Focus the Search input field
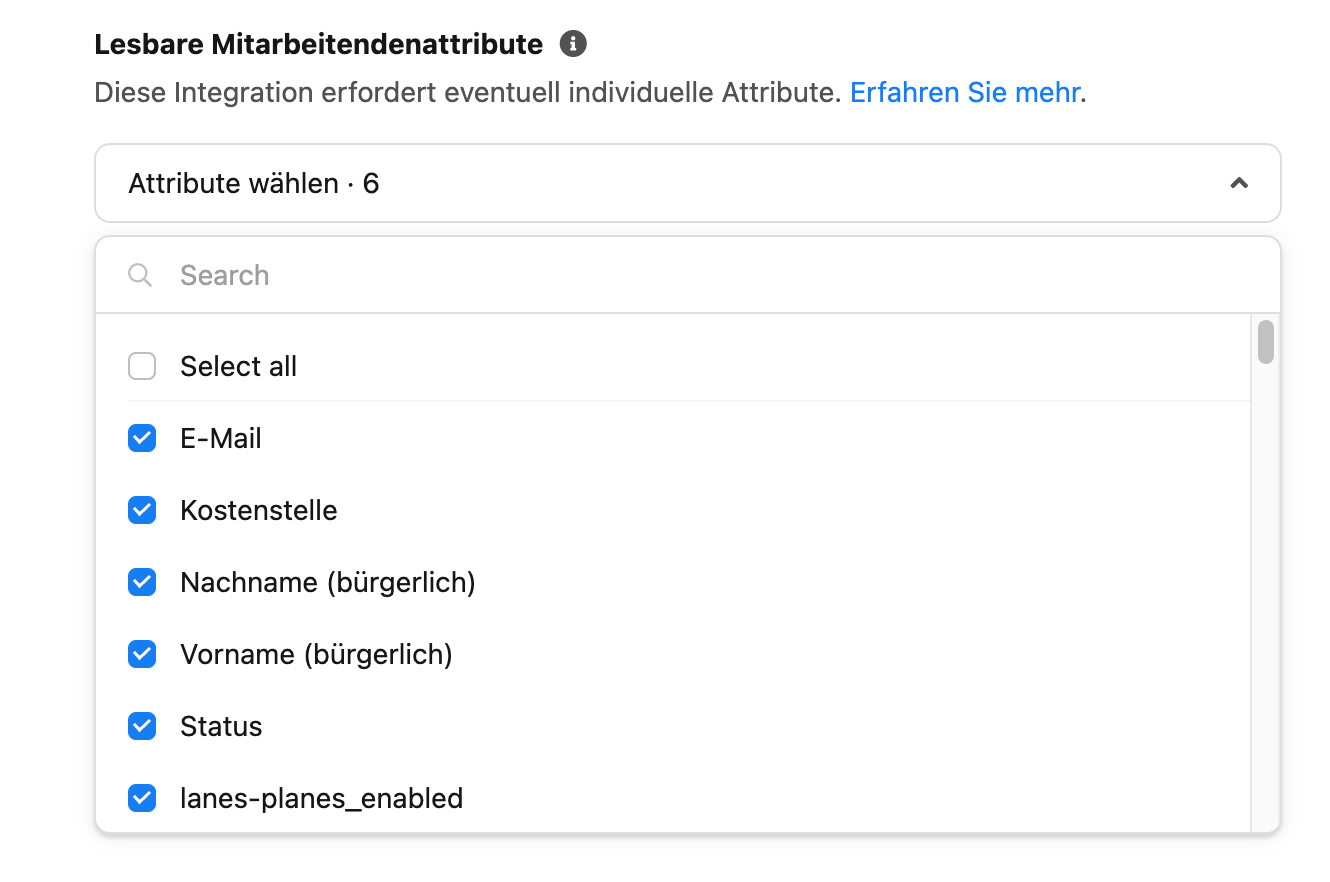The height and width of the screenshot is (882, 1330). [688, 275]
